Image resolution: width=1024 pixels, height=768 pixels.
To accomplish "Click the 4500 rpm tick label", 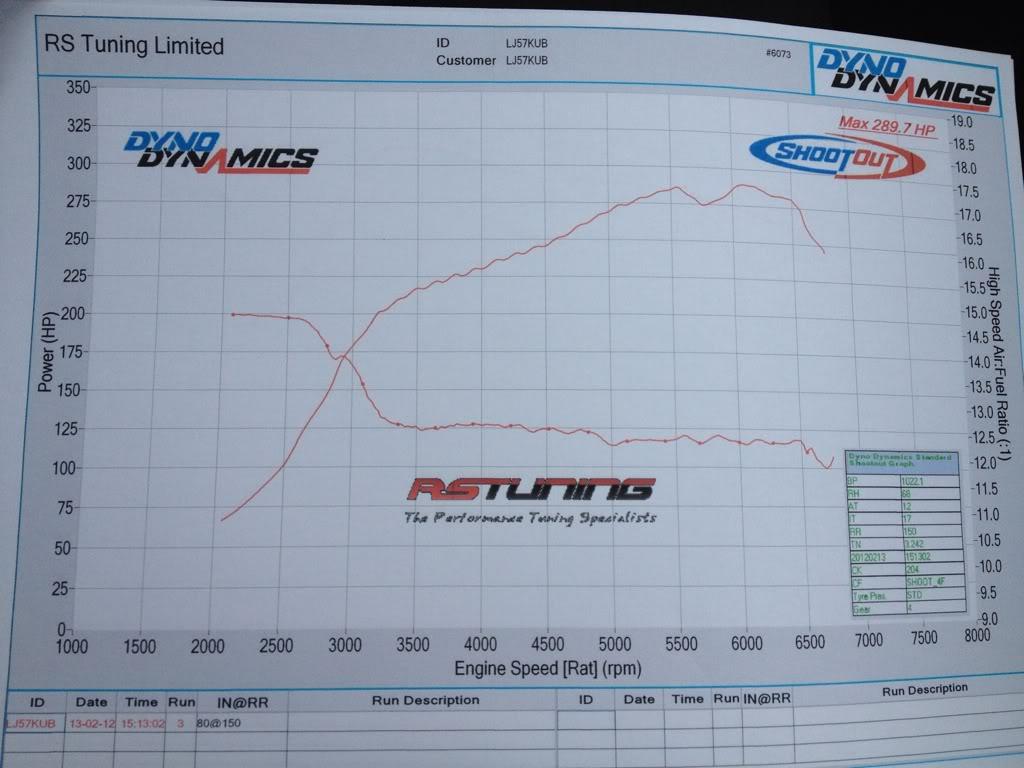I will [x=547, y=644].
